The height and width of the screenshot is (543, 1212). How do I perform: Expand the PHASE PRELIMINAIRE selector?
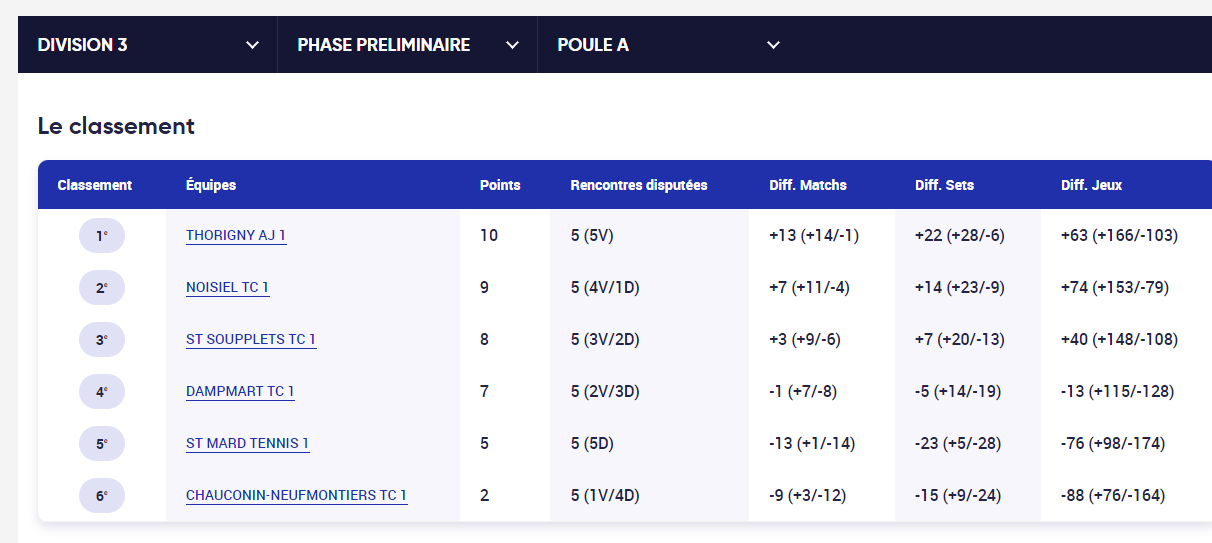pyautogui.click(x=408, y=45)
